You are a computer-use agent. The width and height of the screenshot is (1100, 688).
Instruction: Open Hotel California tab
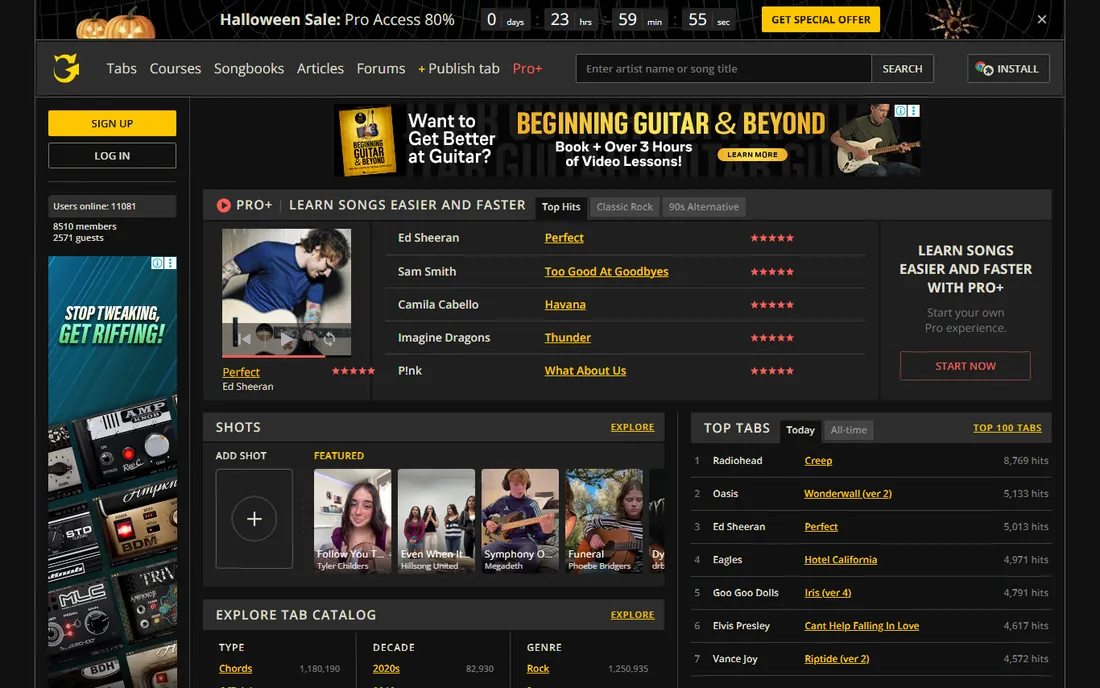pyautogui.click(x=840, y=560)
